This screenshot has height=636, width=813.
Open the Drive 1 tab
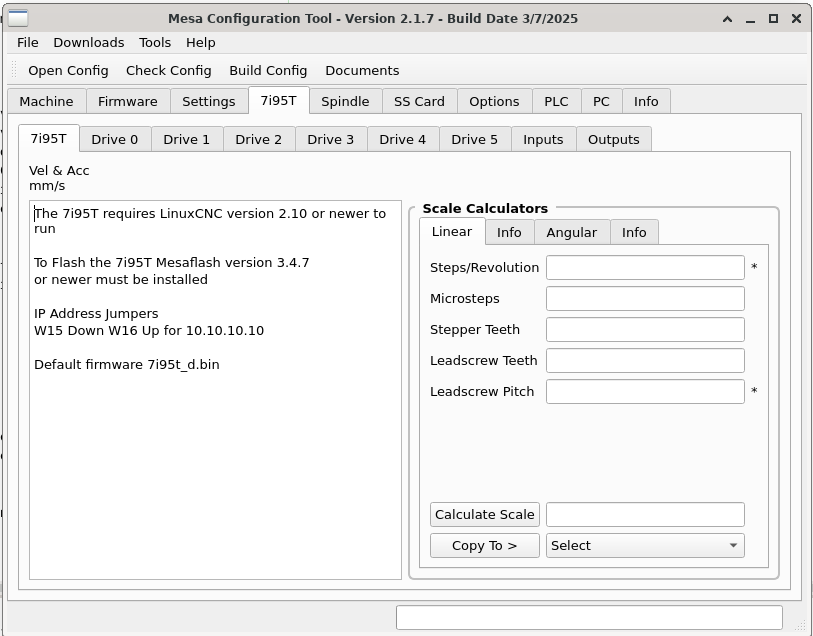(x=187, y=139)
